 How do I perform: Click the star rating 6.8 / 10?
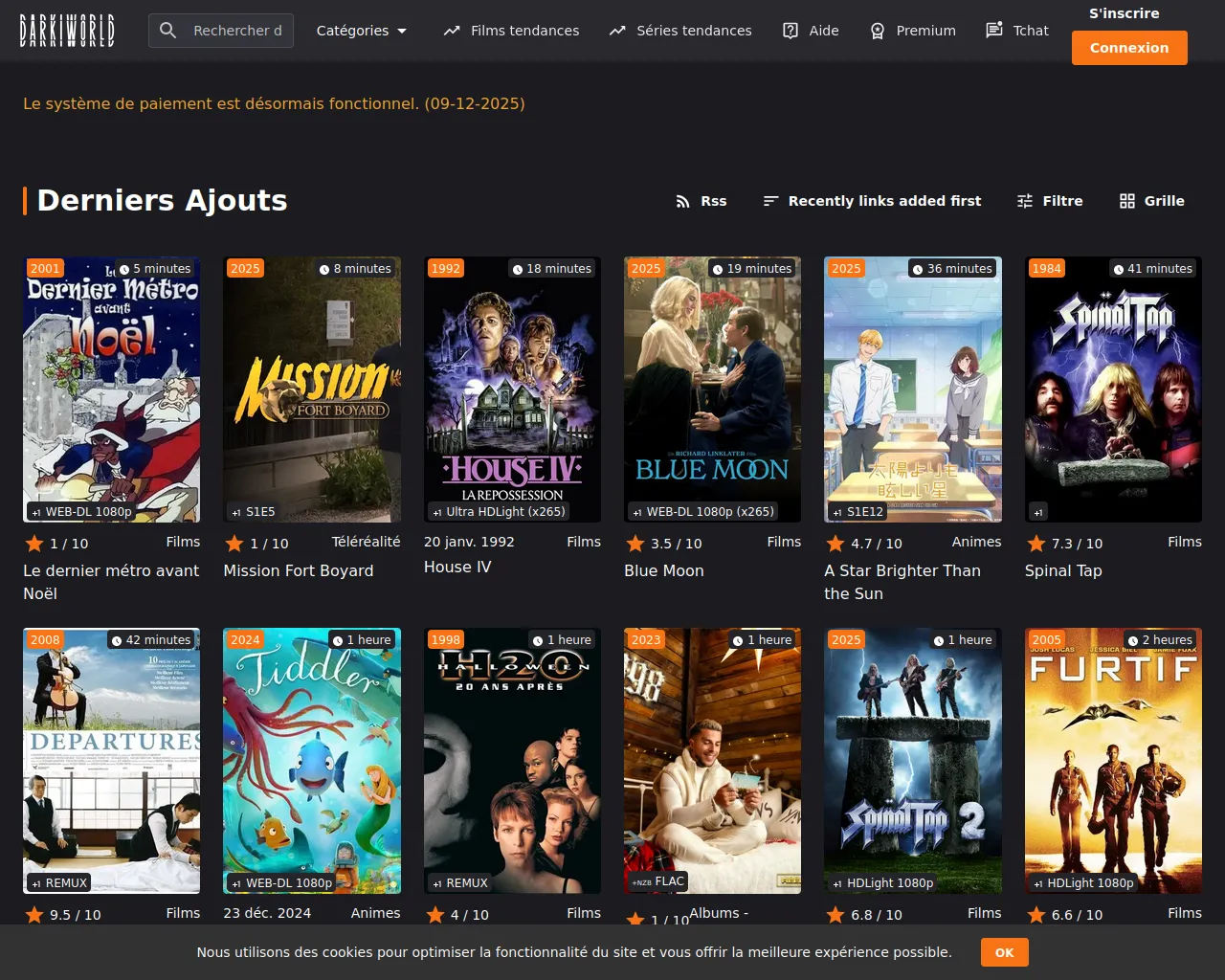(864, 915)
